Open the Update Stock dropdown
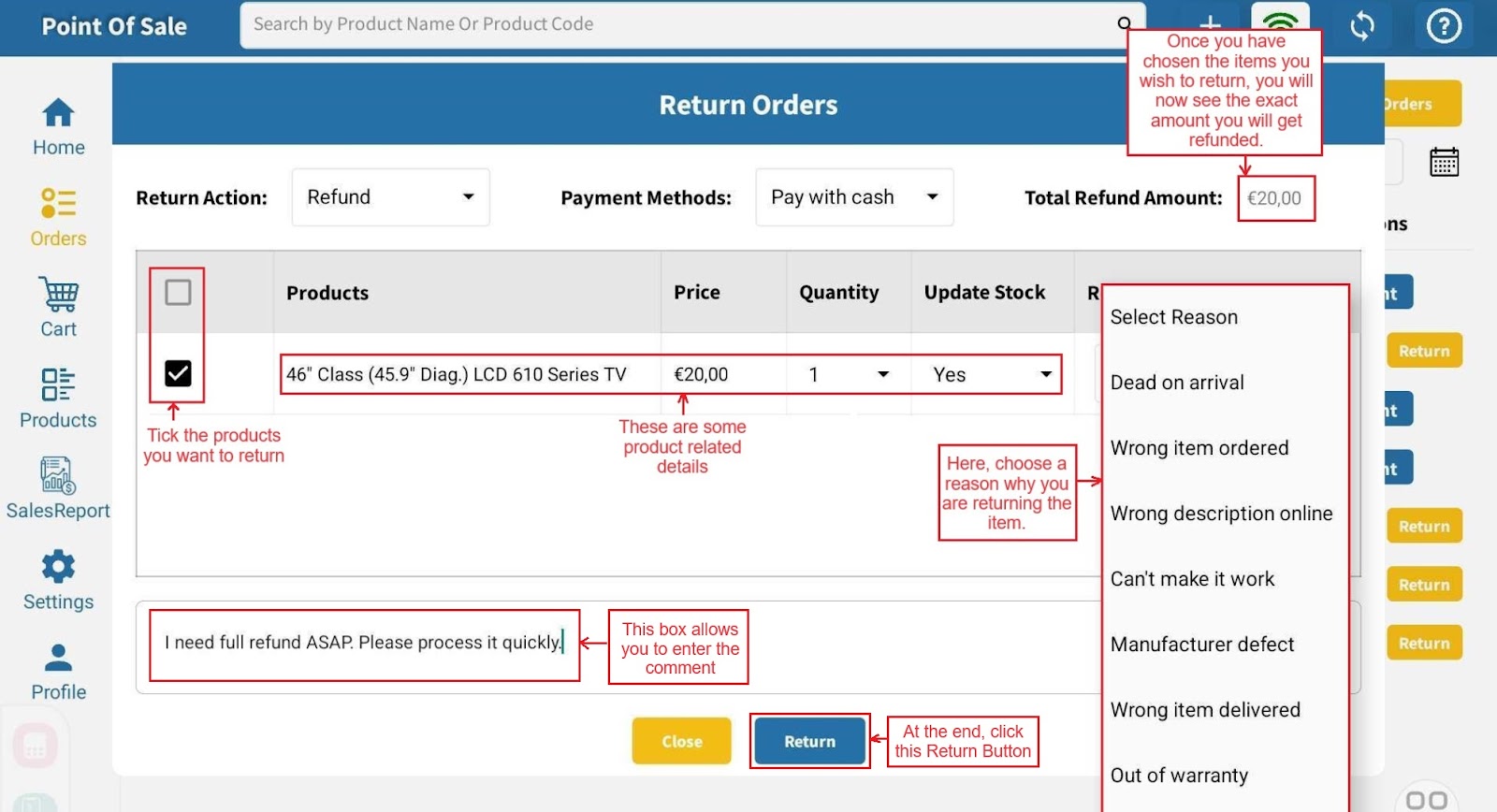The height and width of the screenshot is (812, 1497). click(991, 375)
